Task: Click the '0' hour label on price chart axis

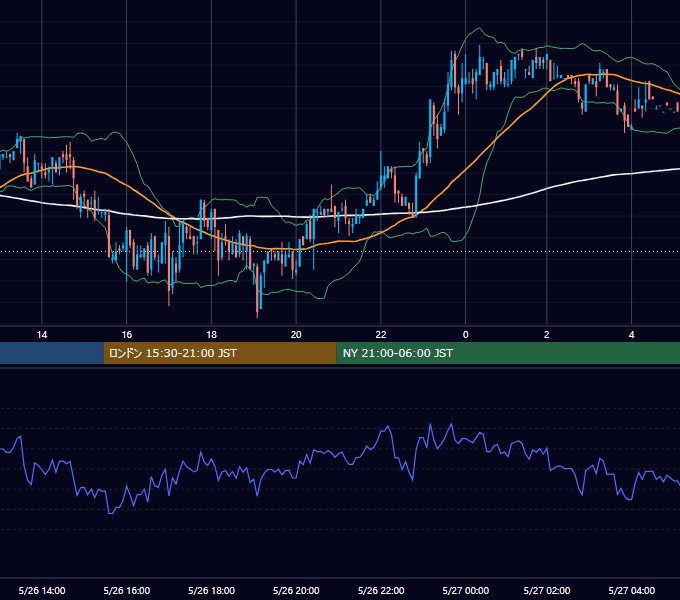Action: point(465,335)
